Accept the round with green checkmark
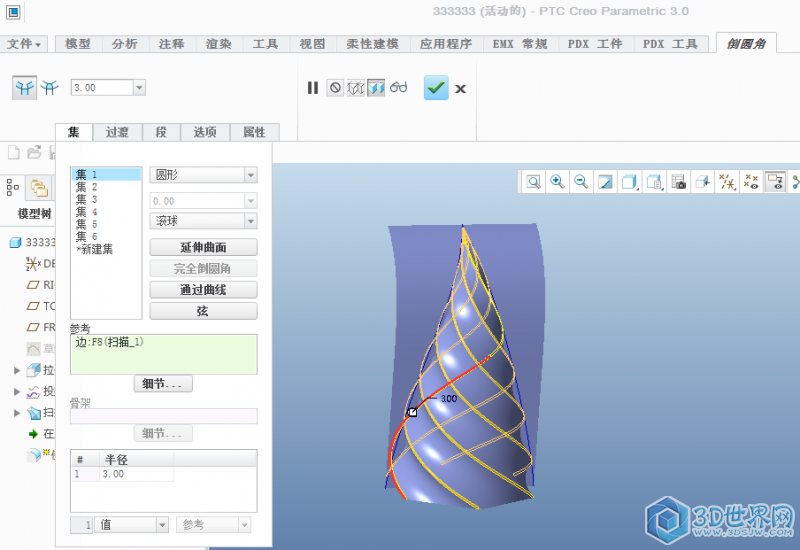 [436, 88]
